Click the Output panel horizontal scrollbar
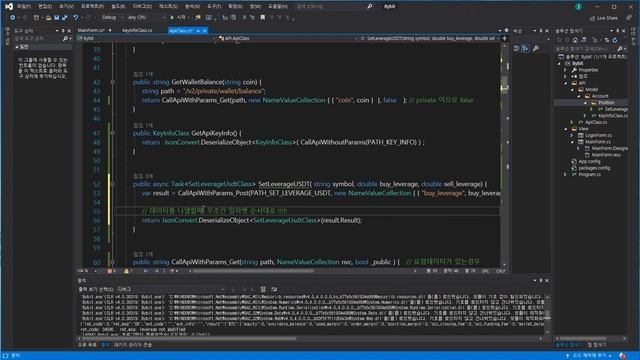Screen dimensions: 640x360 tap(311, 338)
